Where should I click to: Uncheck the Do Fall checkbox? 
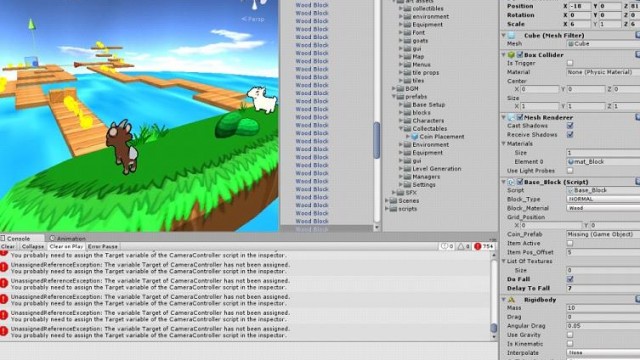tap(570, 279)
